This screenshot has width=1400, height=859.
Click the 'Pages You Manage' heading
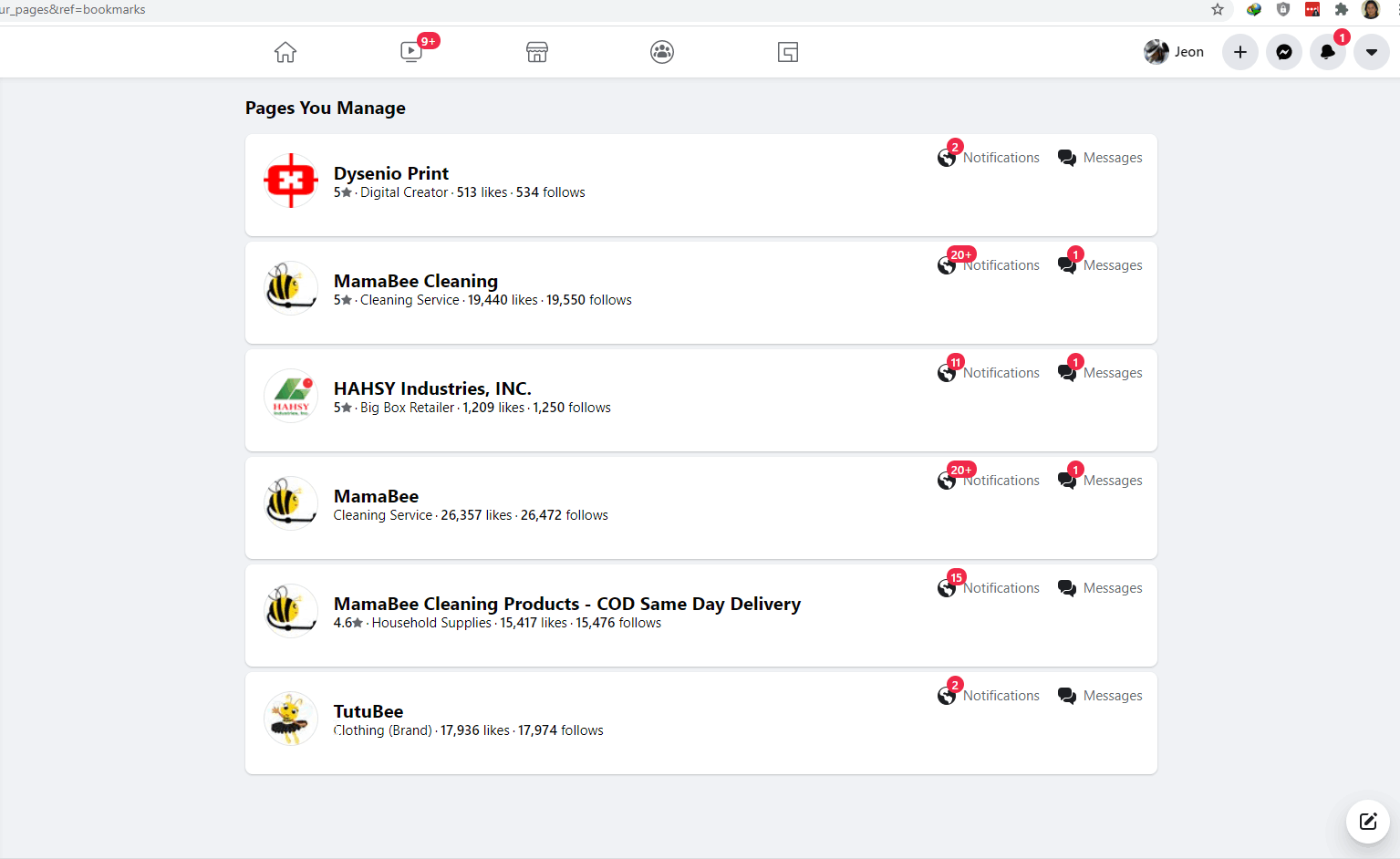point(326,108)
